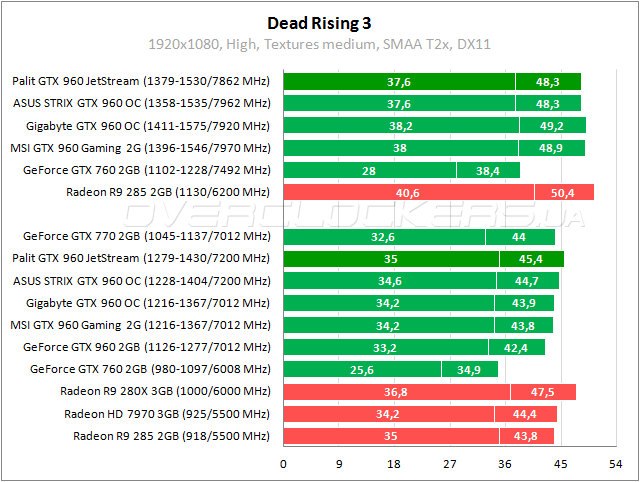
Task: Click the 49,2 value on Gigabyte bar
Action: pyautogui.click(x=552, y=126)
